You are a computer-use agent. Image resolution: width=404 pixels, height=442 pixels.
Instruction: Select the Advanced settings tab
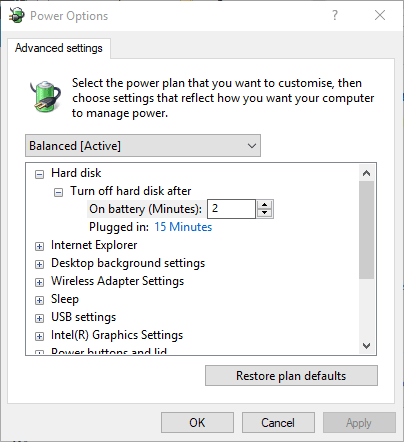(x=59, y=48)
